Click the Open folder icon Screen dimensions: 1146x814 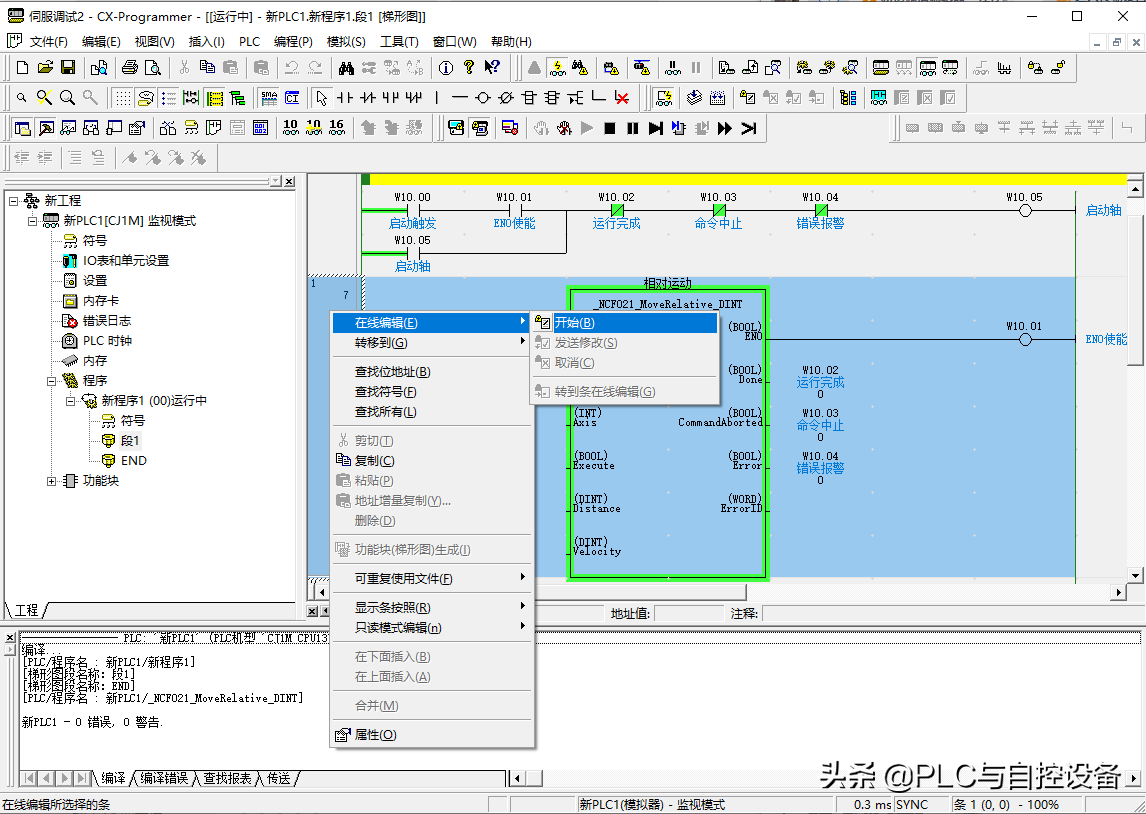pyautogui.click(x=45, y=68)
